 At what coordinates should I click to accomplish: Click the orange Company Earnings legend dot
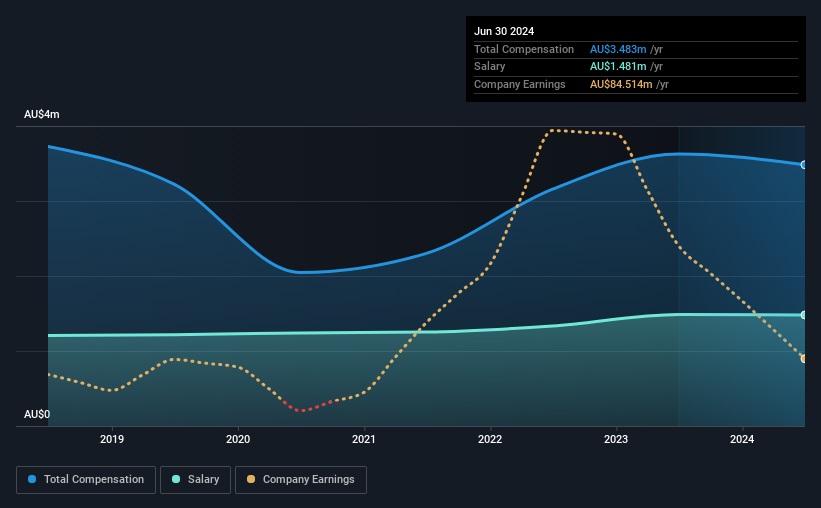pos(251,479)
